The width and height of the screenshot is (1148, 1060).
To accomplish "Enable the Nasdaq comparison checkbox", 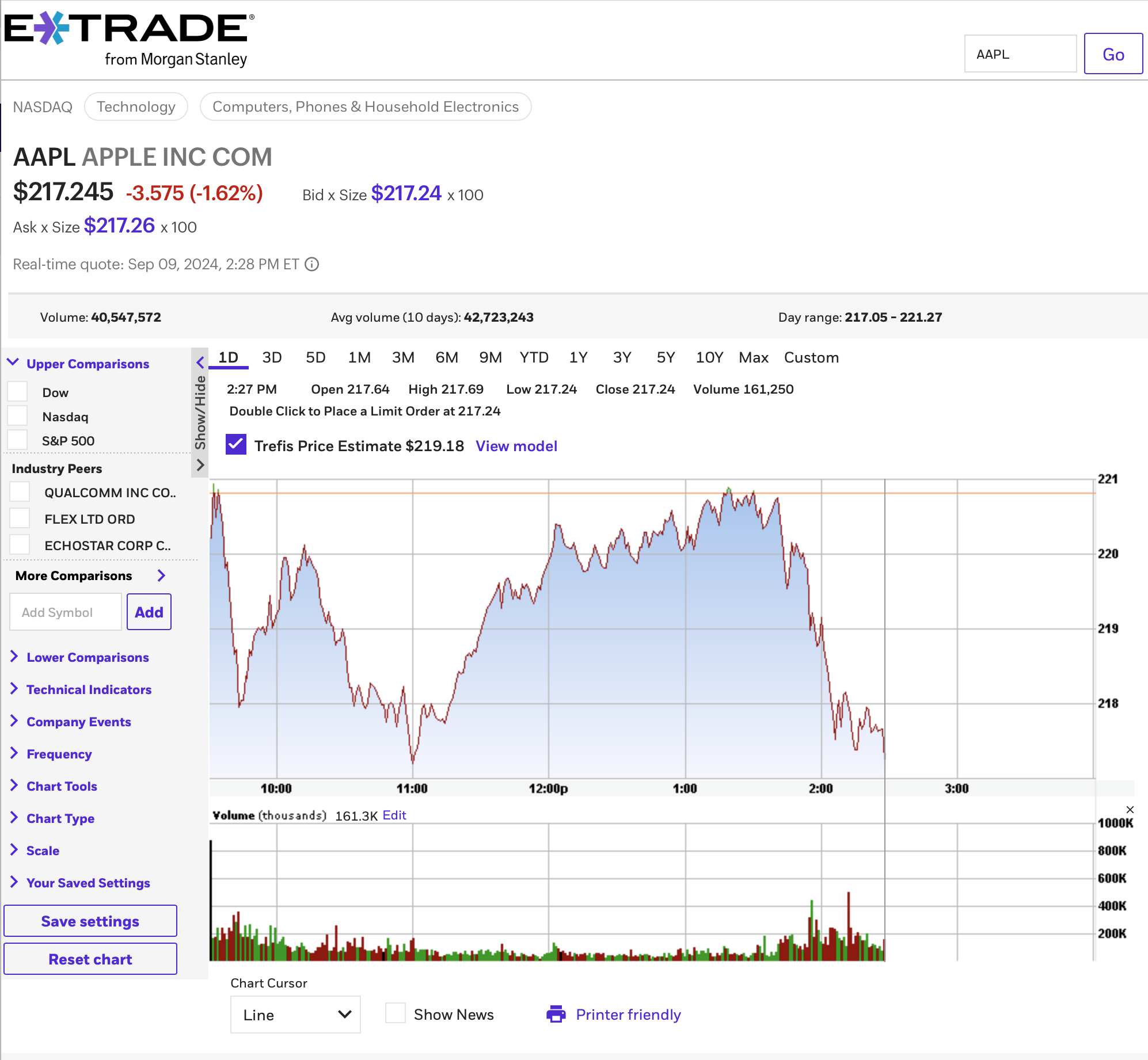I will tap(18, 415).
